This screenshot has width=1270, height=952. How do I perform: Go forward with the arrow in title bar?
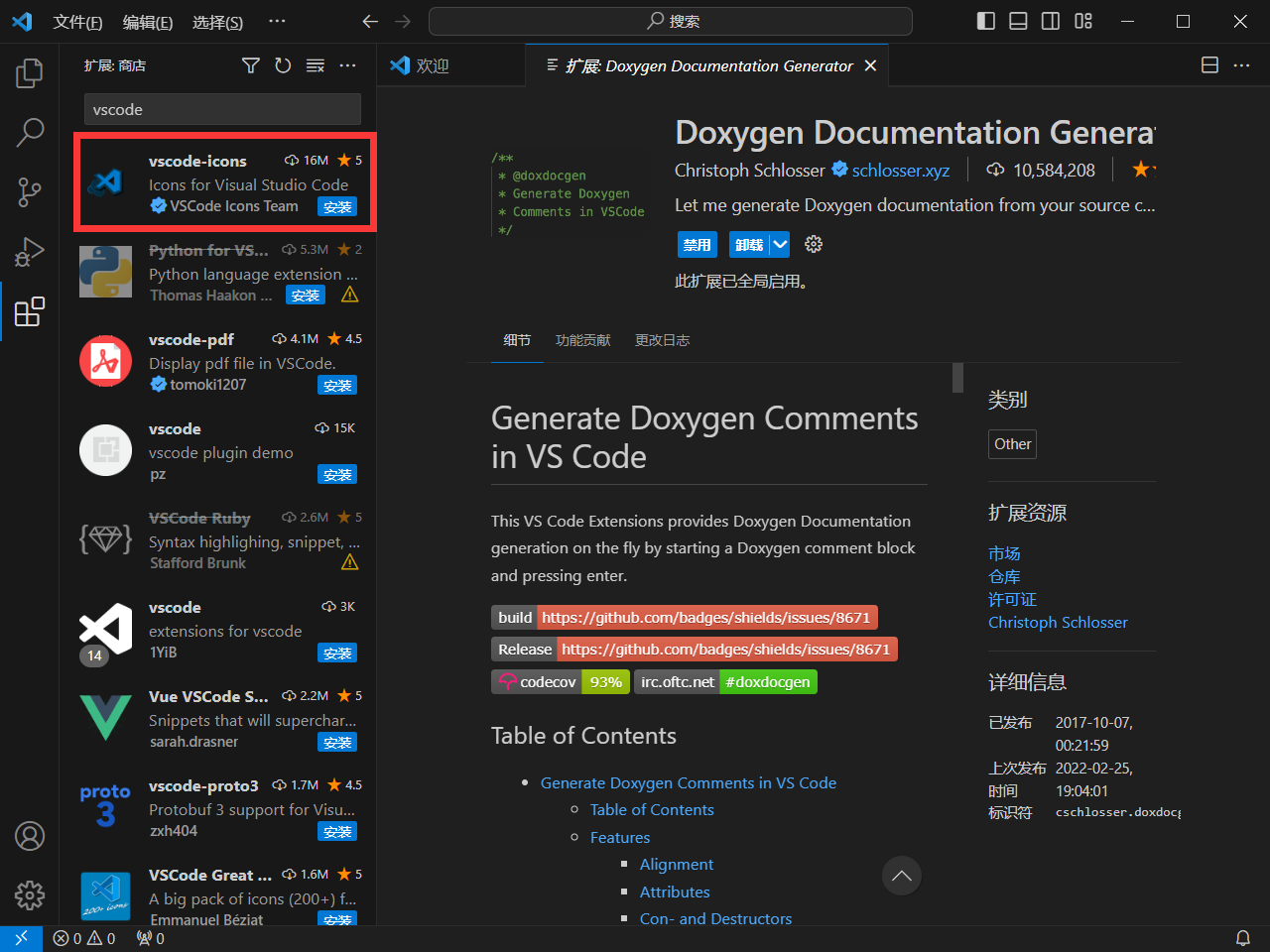(403, 21)
